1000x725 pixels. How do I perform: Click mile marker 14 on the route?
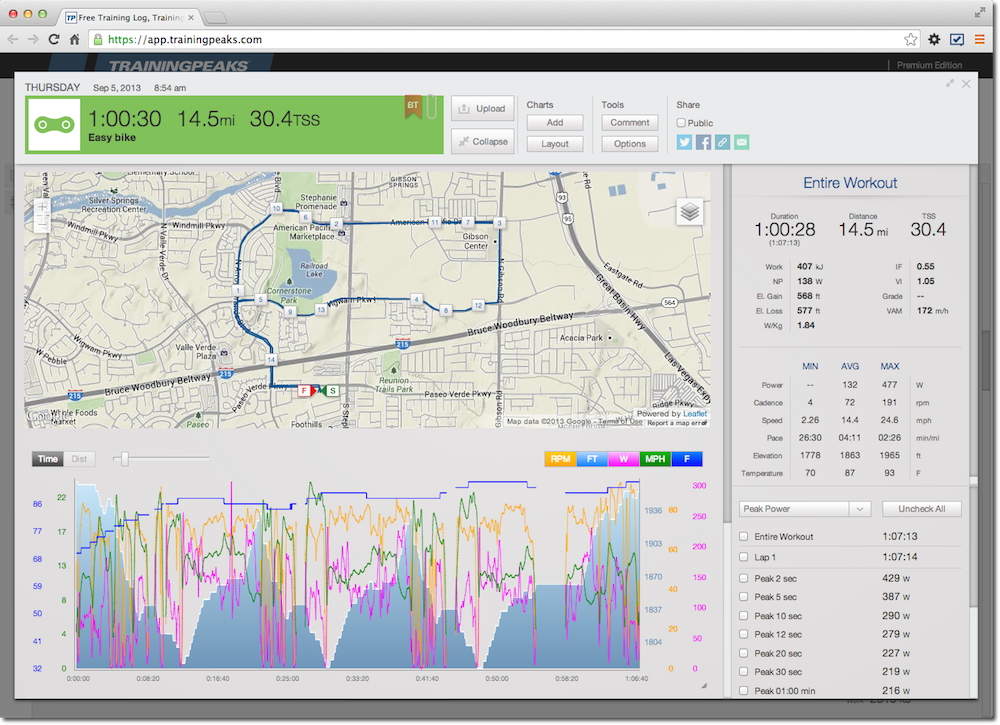click(271, 360)
